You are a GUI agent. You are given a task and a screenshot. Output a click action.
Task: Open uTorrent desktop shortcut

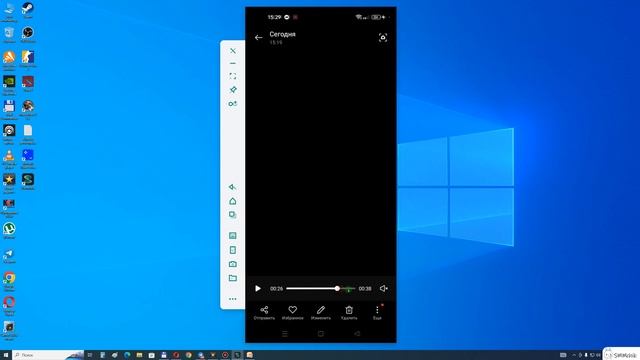click(x=9, y=231)
